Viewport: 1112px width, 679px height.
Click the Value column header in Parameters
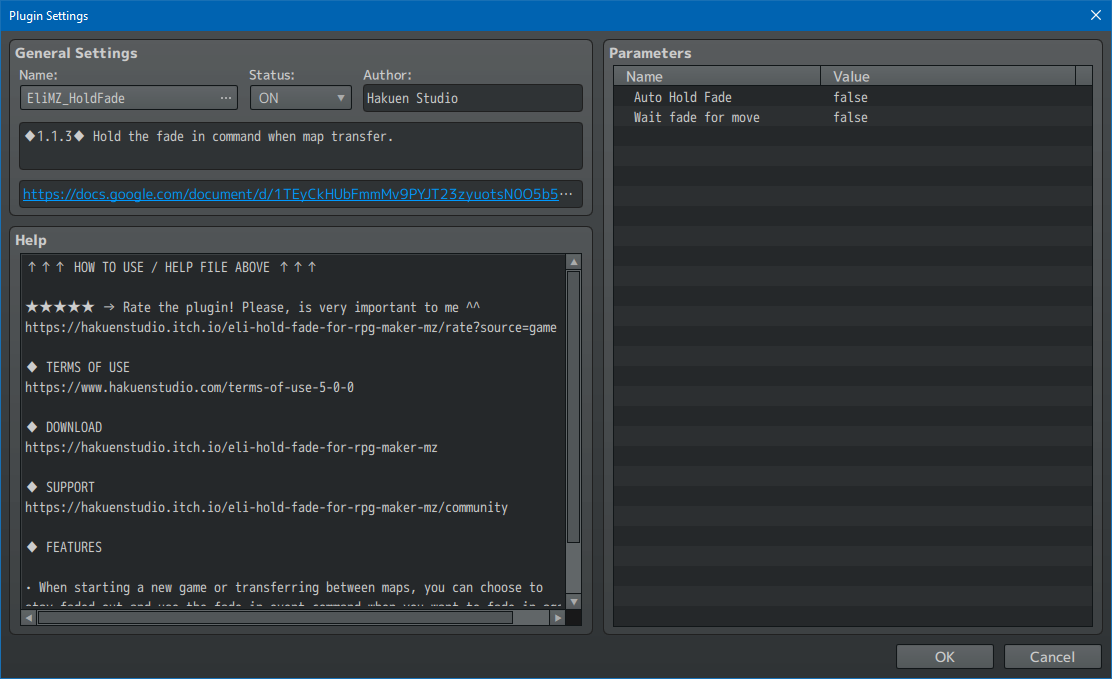tap(948, 76)
